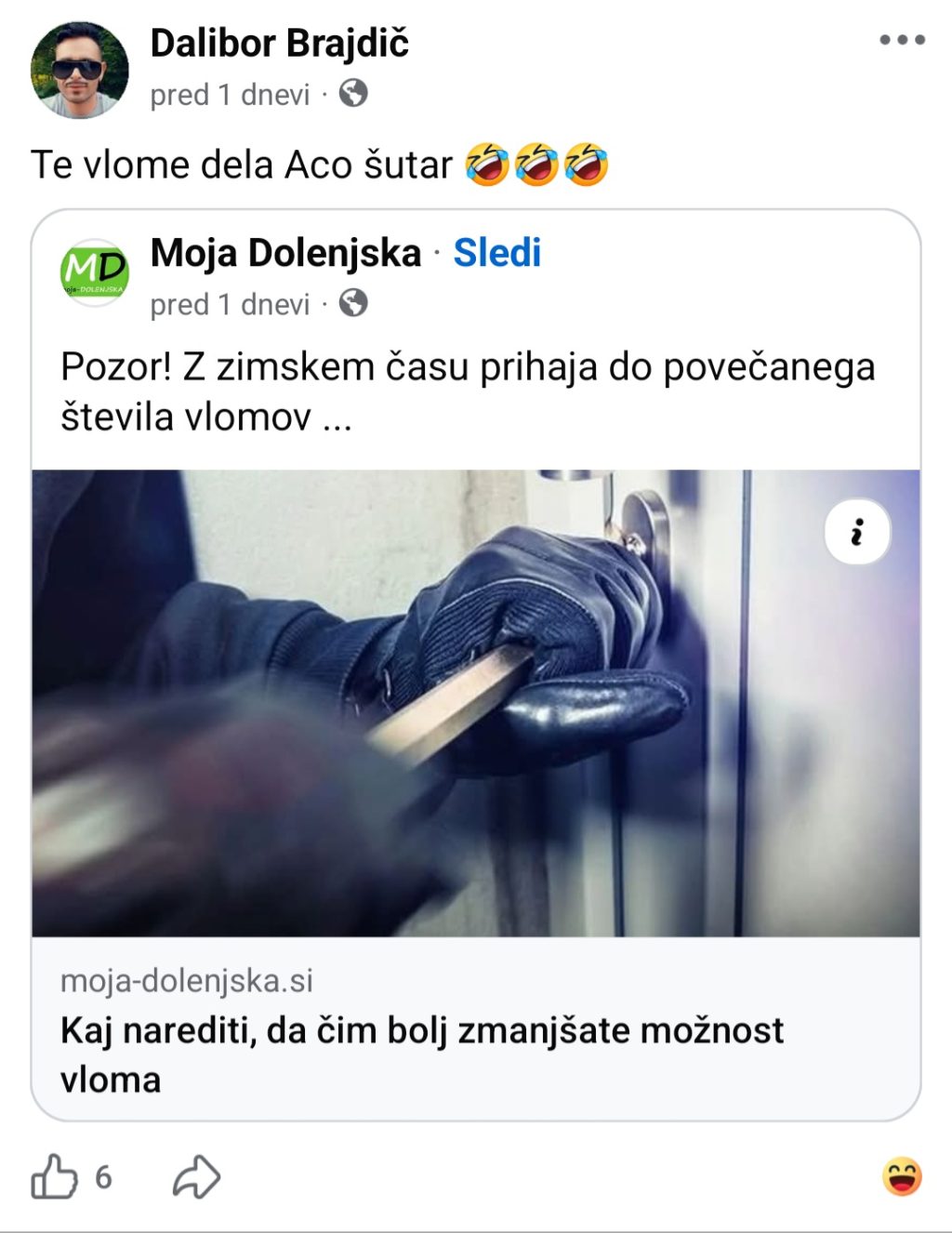Click the 'pred 1 dnevi' timestamp under Dalibor
Image resolution: width=952 pixels, height=1233 pixels.
point(230,95)
